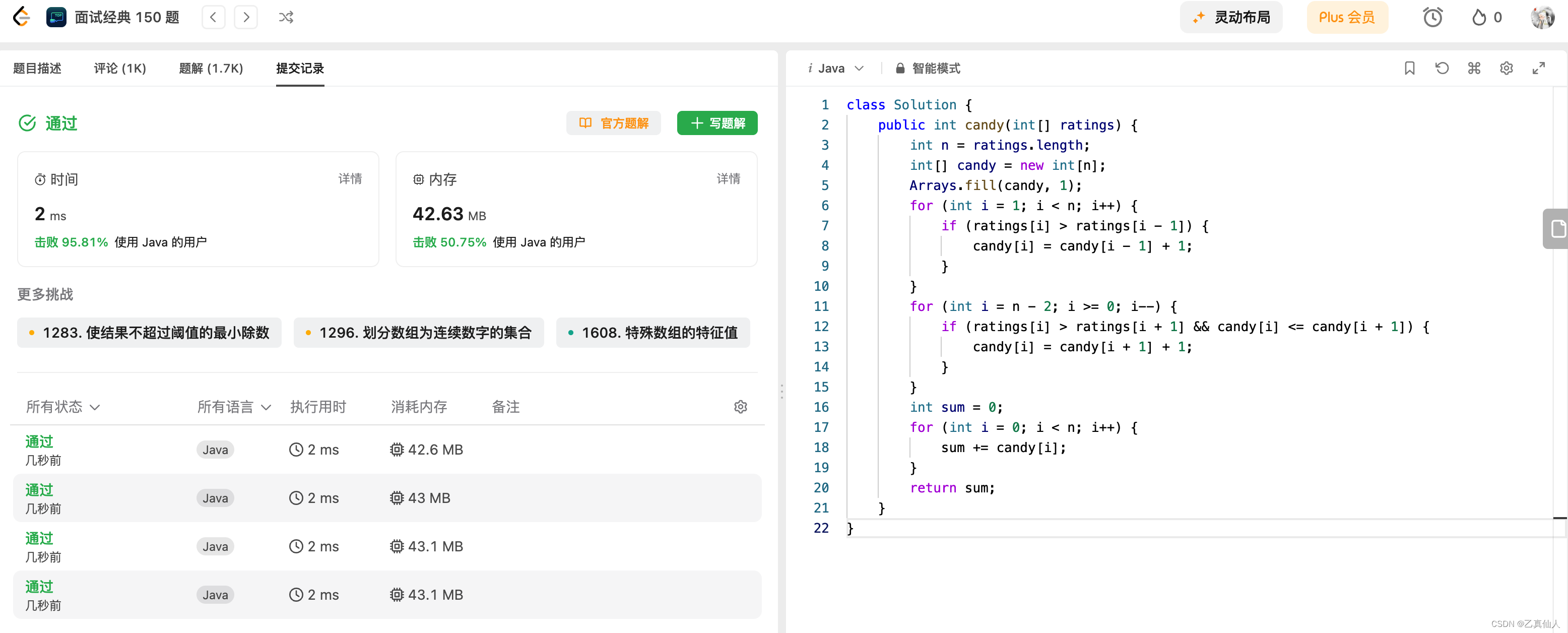
Task: Open submission table column settings gear
Action: [x=740, y=407]
